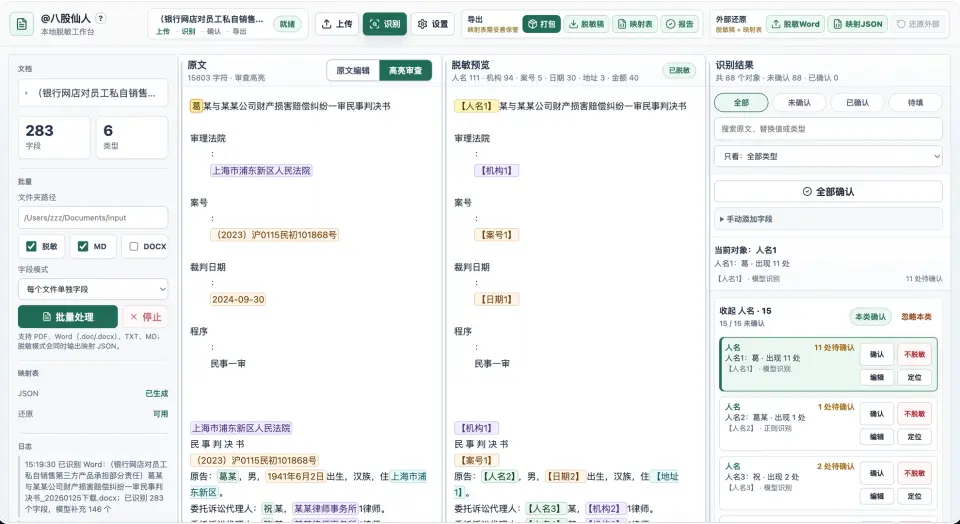Open the 只看: 全部类型 filter dropdown
The width and height of the screenshot is (960, 524).
click(828, 156)
